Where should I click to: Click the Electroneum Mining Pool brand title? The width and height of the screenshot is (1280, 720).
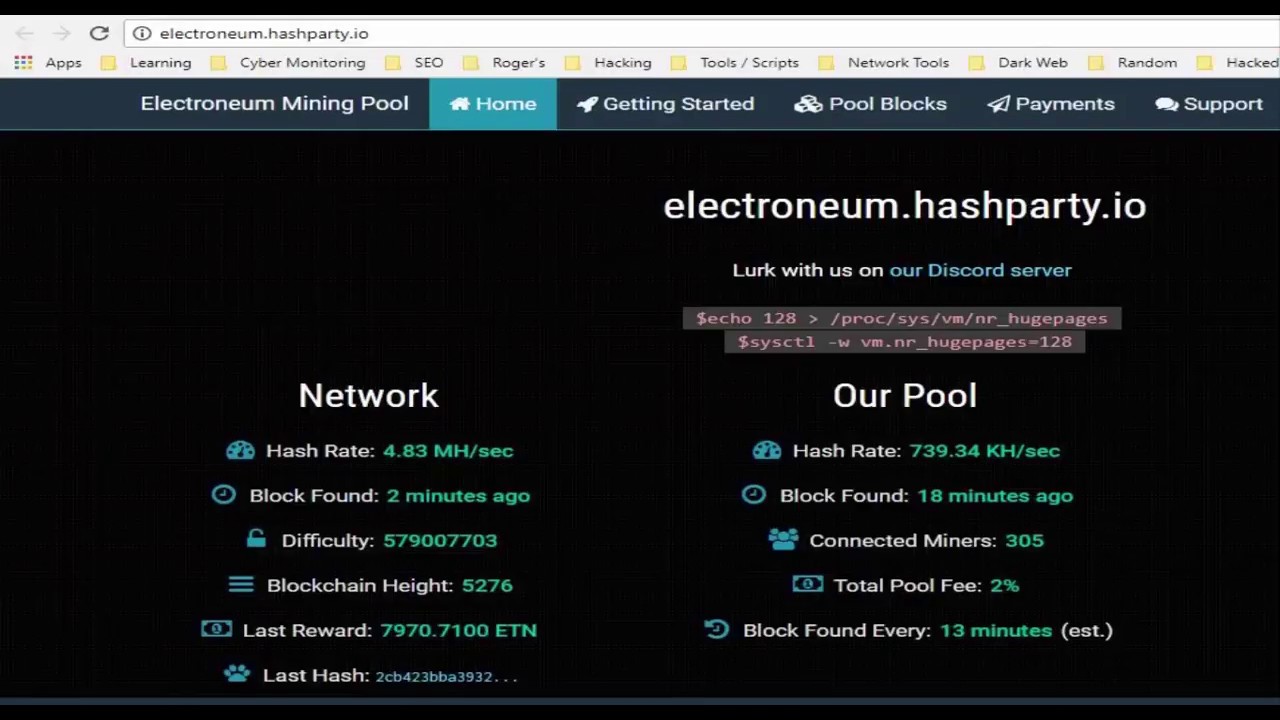[x=274, y=104]
